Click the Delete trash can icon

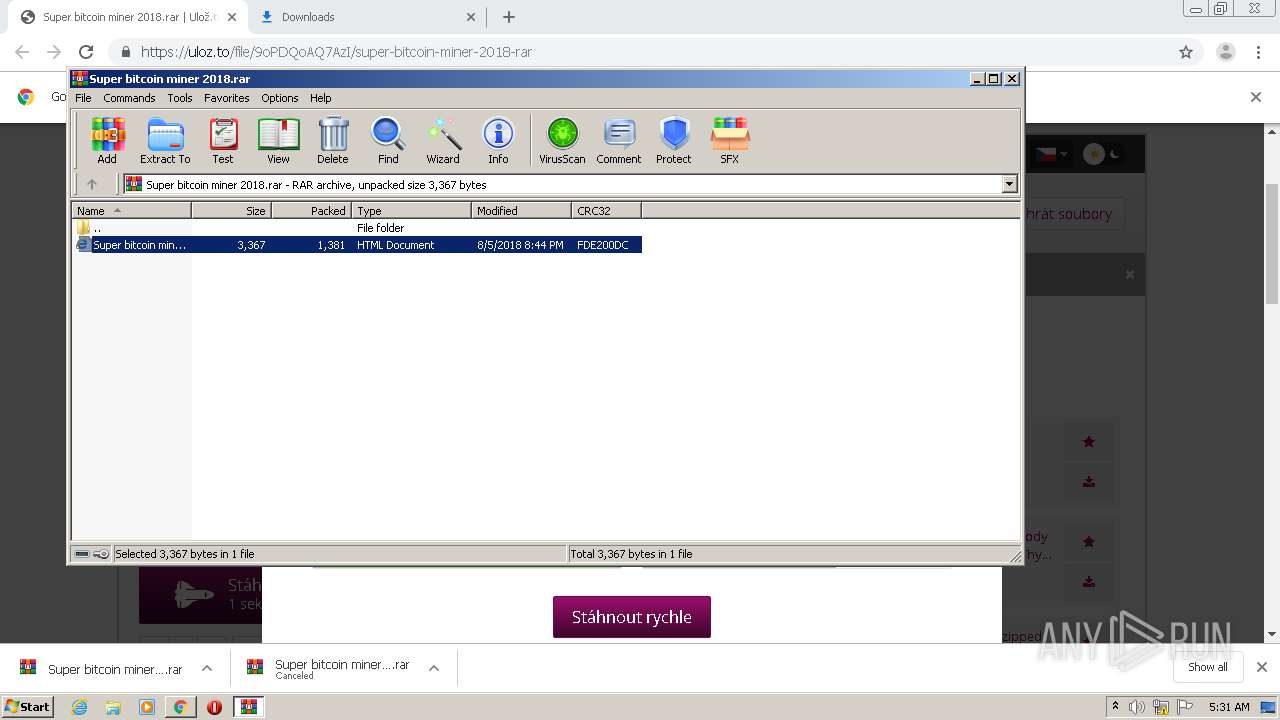(x=333, y=140)
